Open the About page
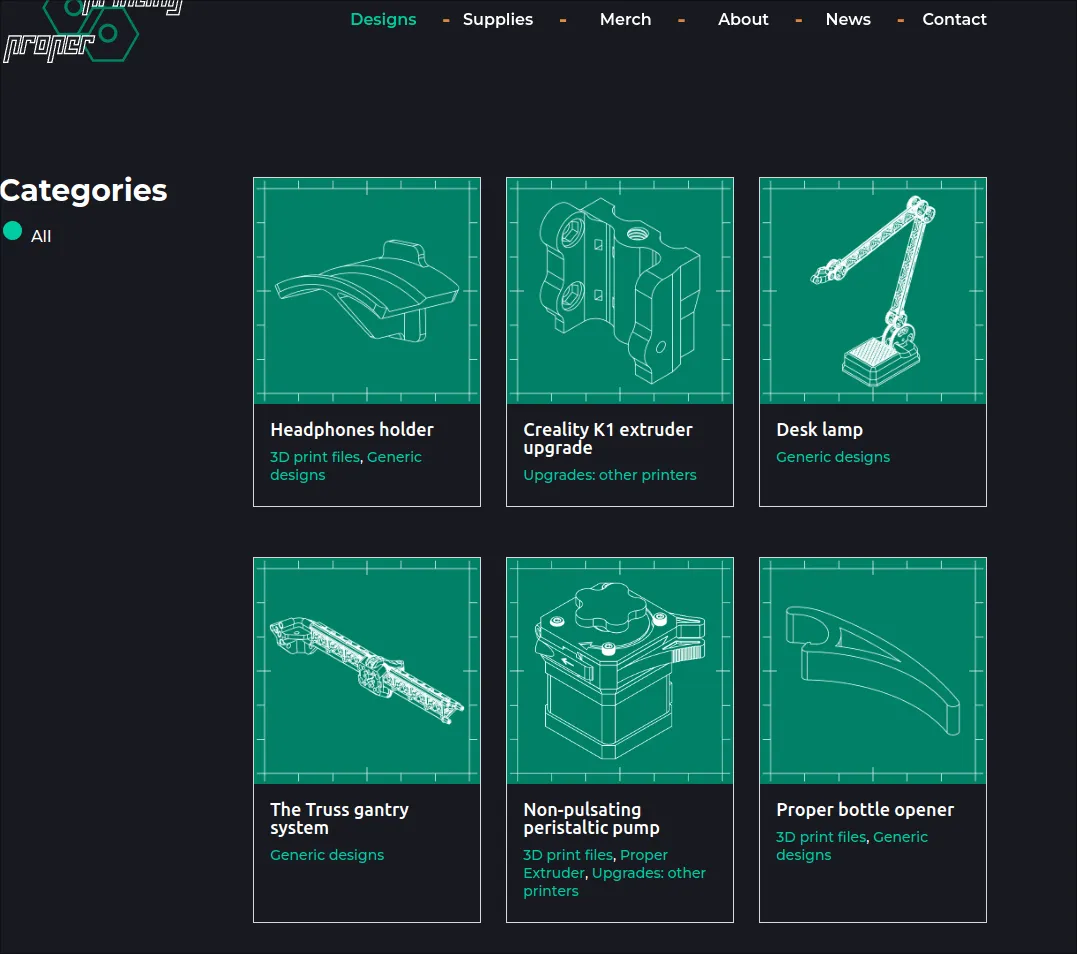Viewport: 1077px width, 954px height. [x=743, y=19]
